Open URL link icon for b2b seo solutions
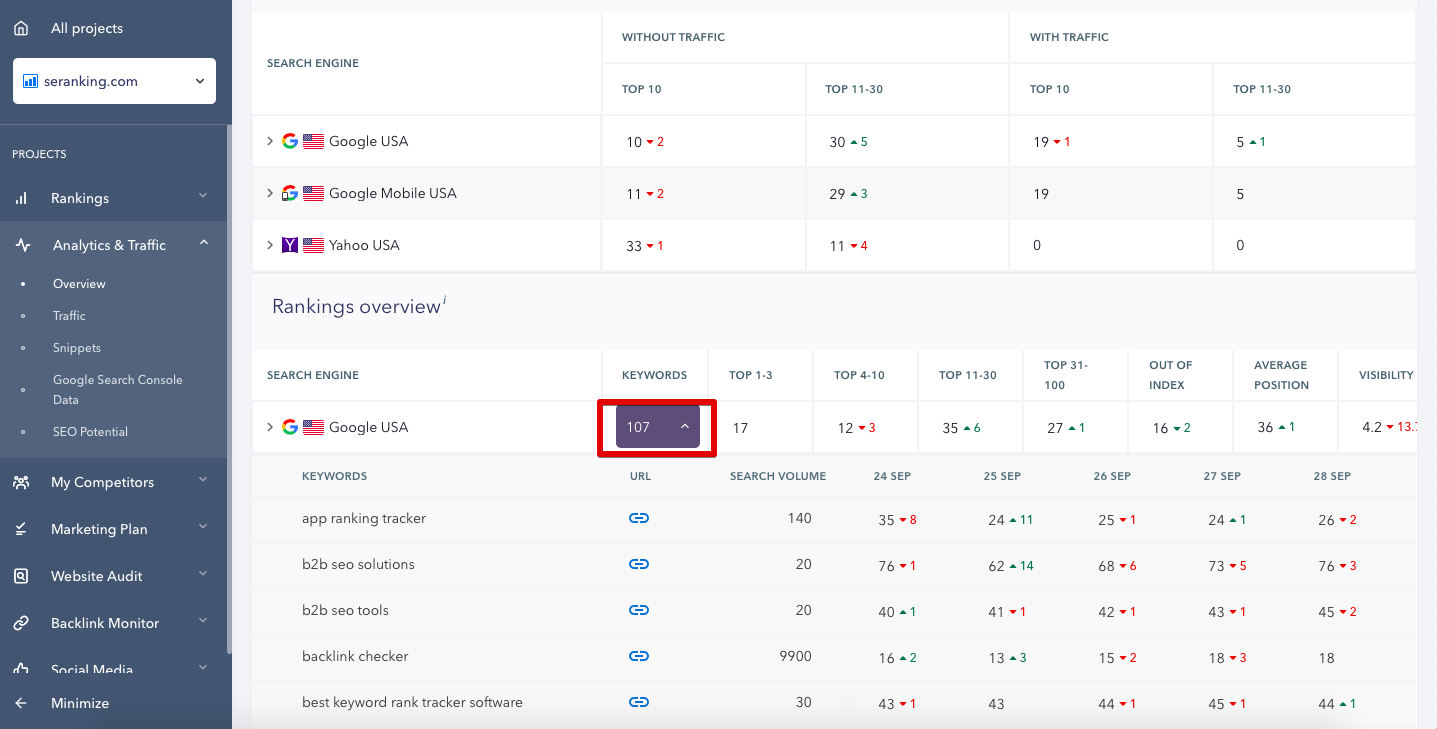Screen dimensions: 1437x729 pos(639,564)
